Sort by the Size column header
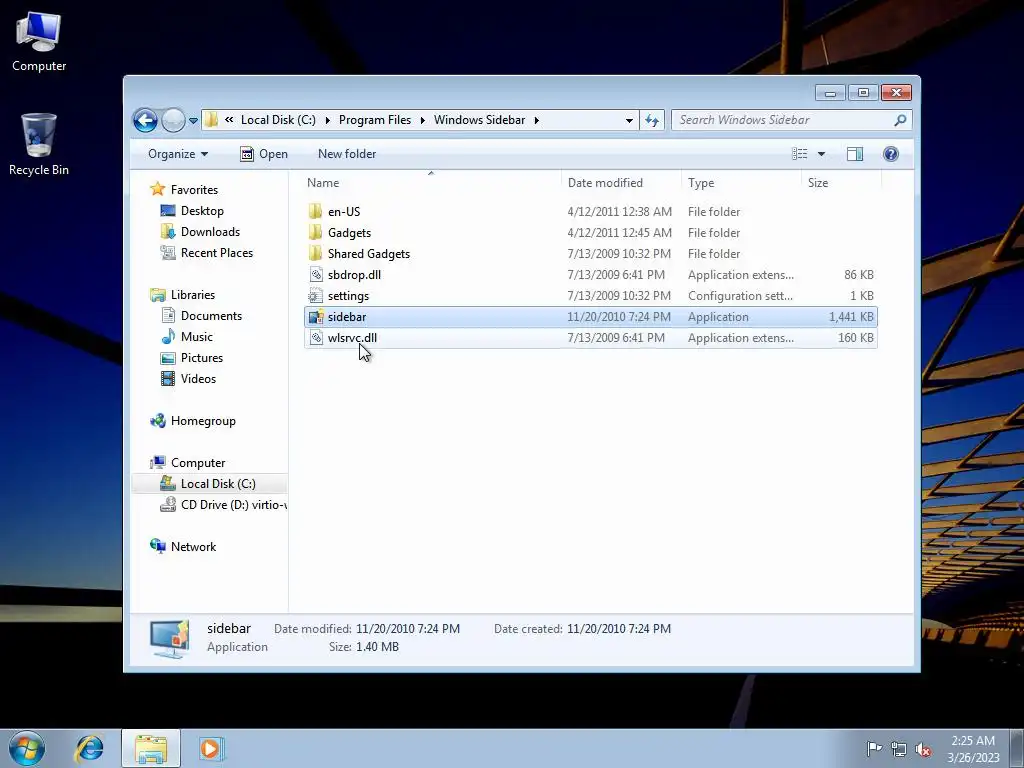 (840, 183)
